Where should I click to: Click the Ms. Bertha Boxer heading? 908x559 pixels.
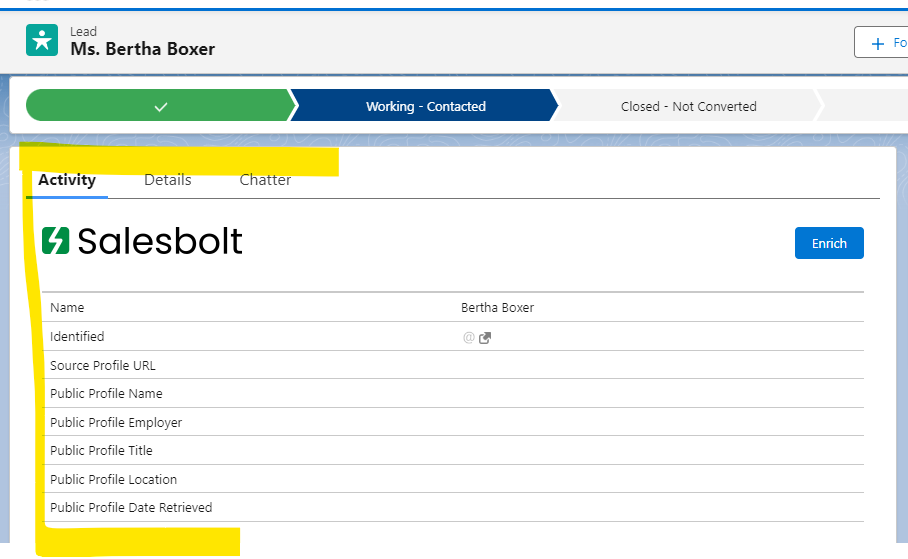pyautogui.click(x=142, y=49)
